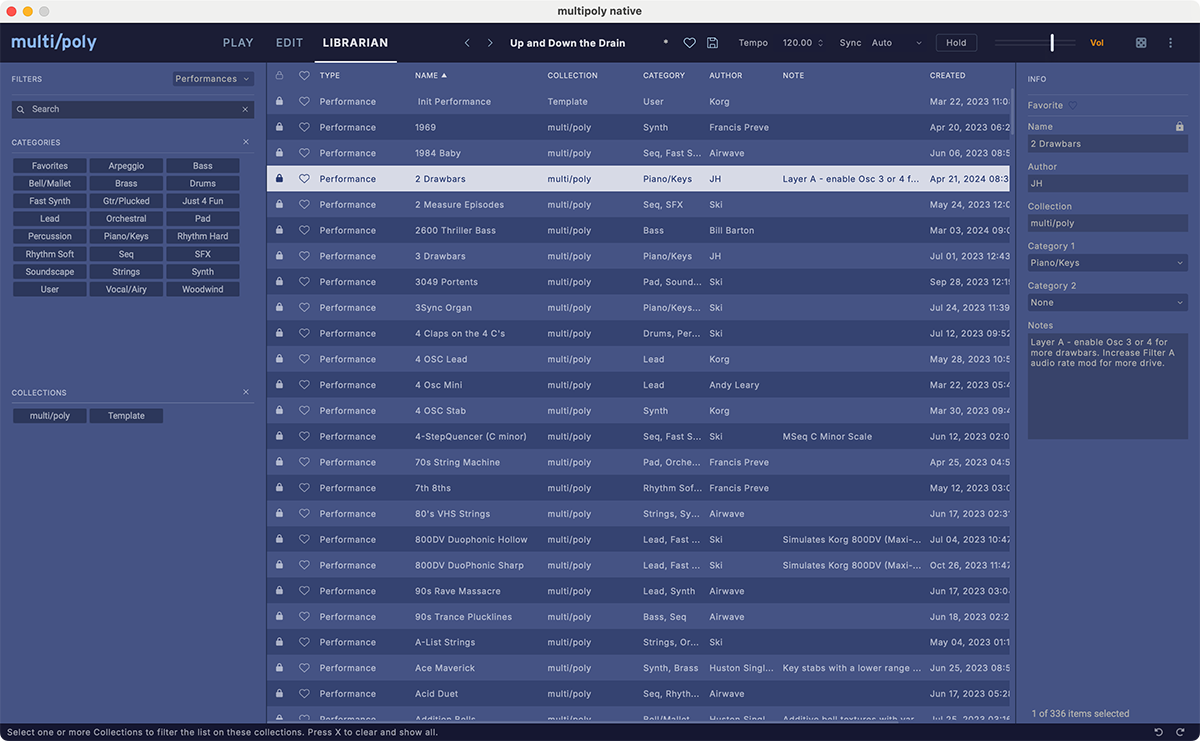Image resolution: width=1200 pixels, height=741 pixels.
Task: Filter by the Template collection button
Action: coord(126,416)
